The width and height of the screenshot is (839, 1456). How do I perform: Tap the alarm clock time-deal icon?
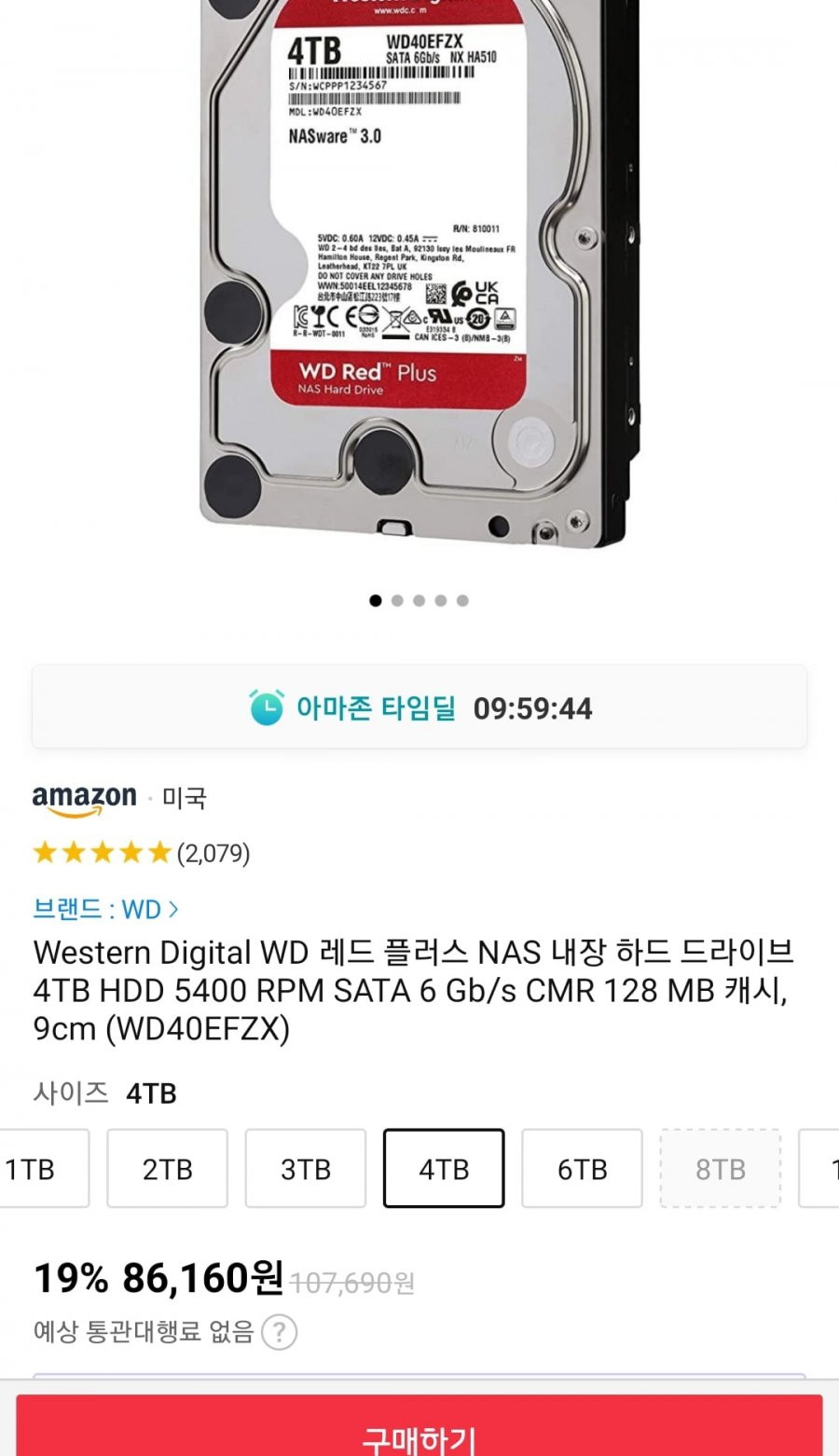266,707
